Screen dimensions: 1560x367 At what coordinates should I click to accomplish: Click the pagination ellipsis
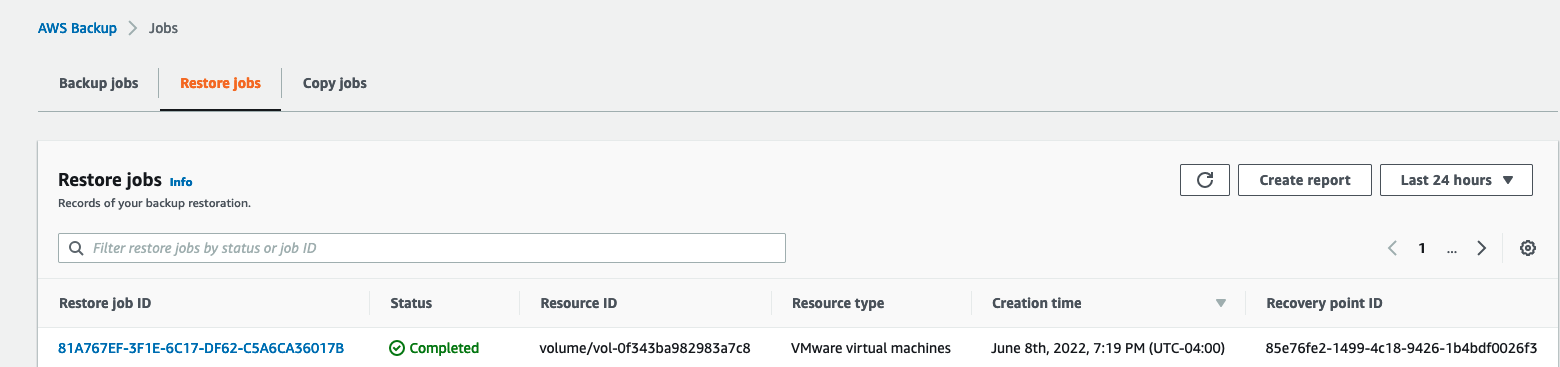click(1452, 250)
